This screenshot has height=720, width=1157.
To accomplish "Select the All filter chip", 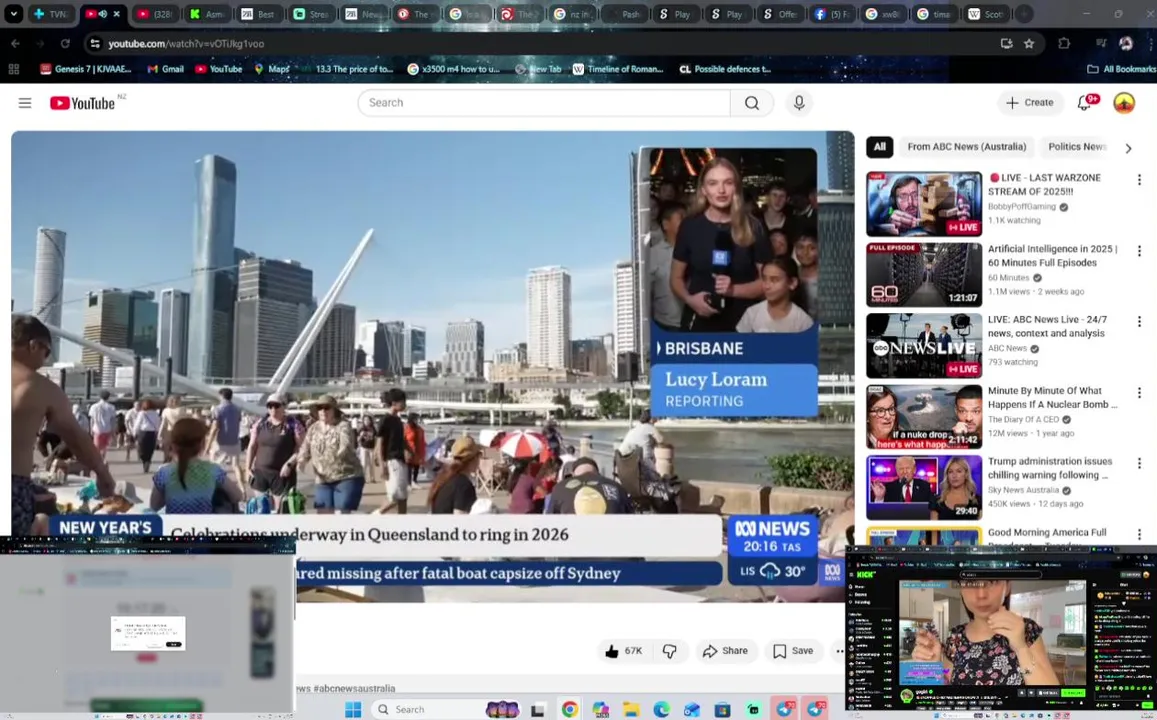I will 880,147.
